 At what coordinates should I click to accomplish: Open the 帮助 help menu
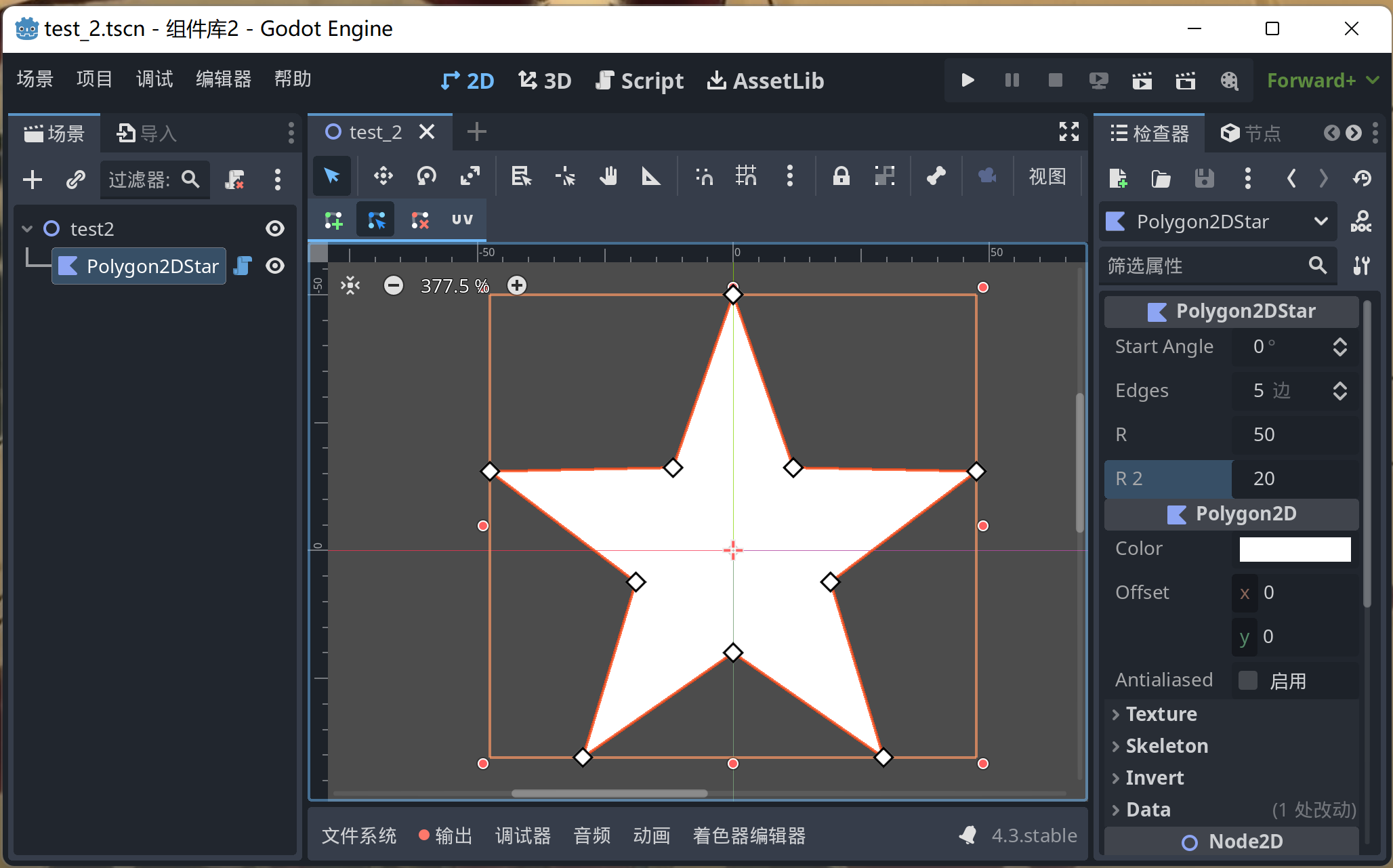click(293, 79)
